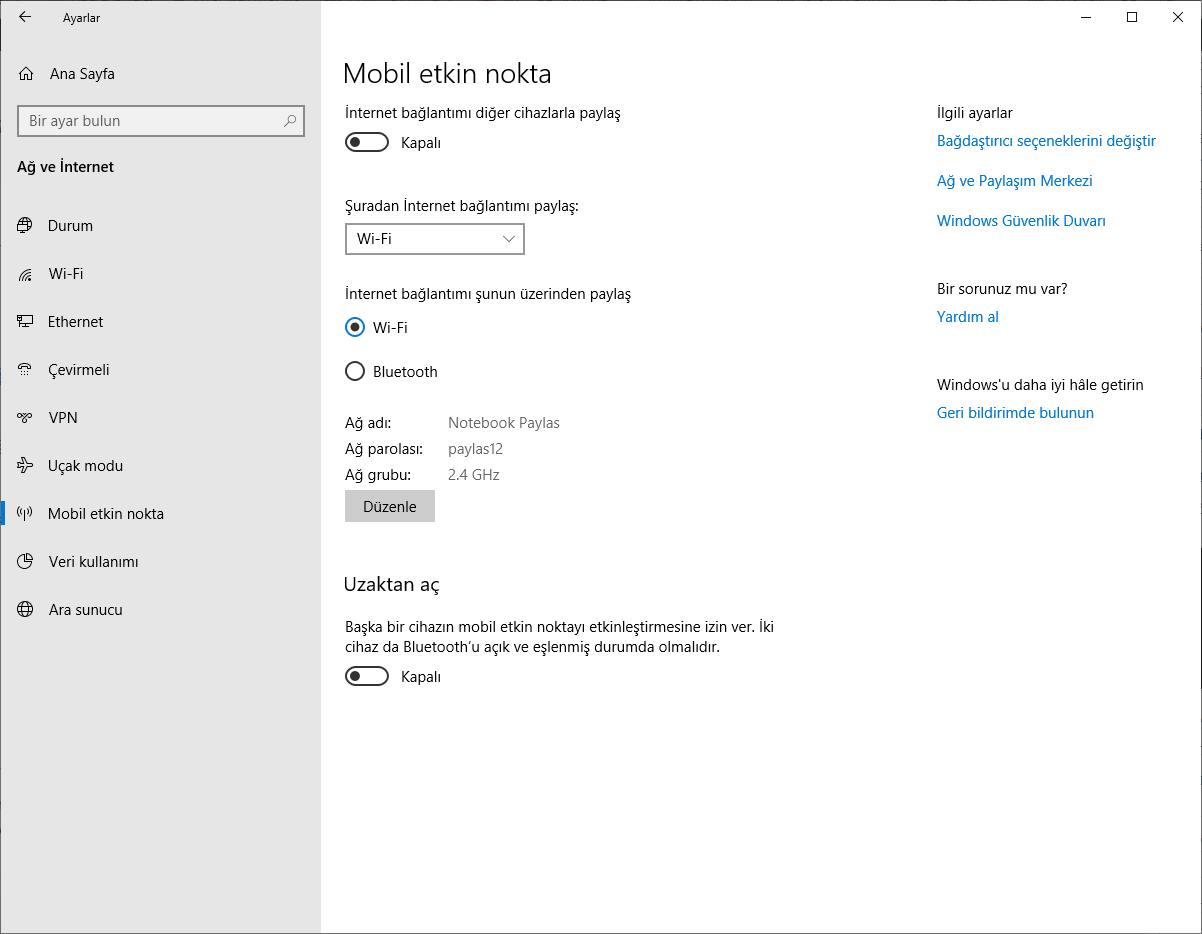Open Windows Güvenlik Duvarı link
This screenshot has width=1202, height=934.
tap(1020, 220)
